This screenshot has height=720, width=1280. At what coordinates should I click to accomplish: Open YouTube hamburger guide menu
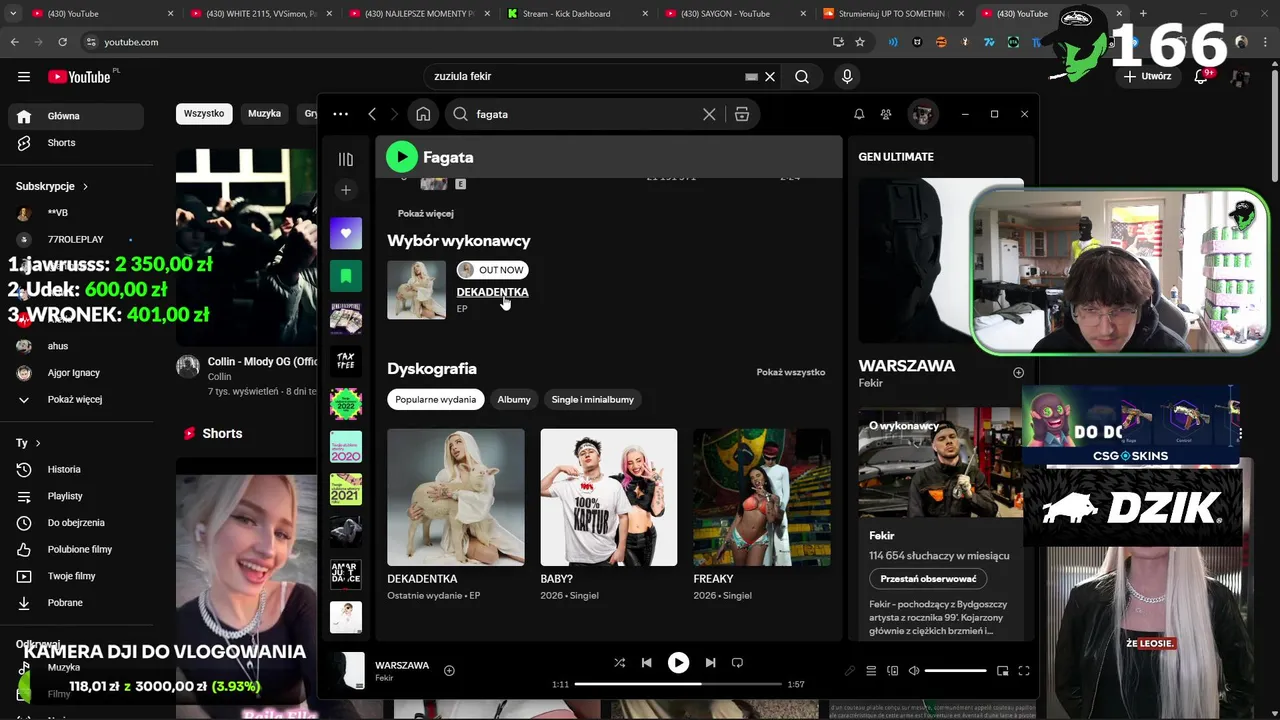point(24,76)
